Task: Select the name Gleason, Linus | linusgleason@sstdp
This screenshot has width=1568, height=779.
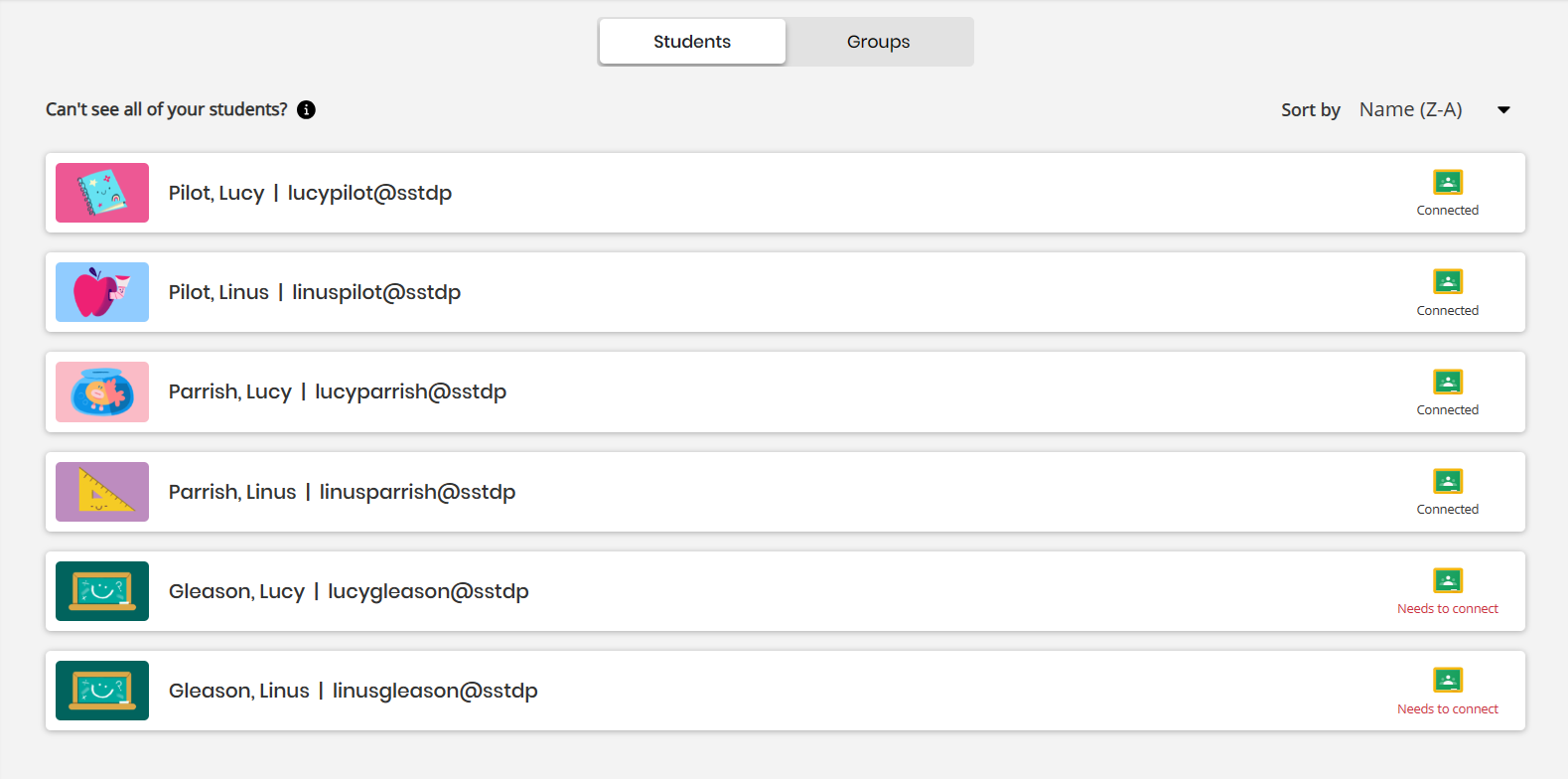Action: (354, 691)
